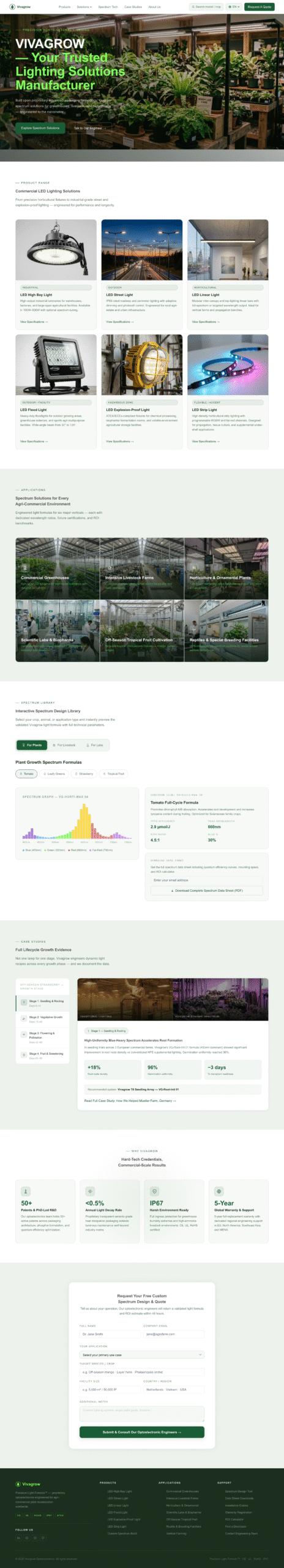Click the IP67 shield icon
The image size is (284, 1568).
[154, 1191]
